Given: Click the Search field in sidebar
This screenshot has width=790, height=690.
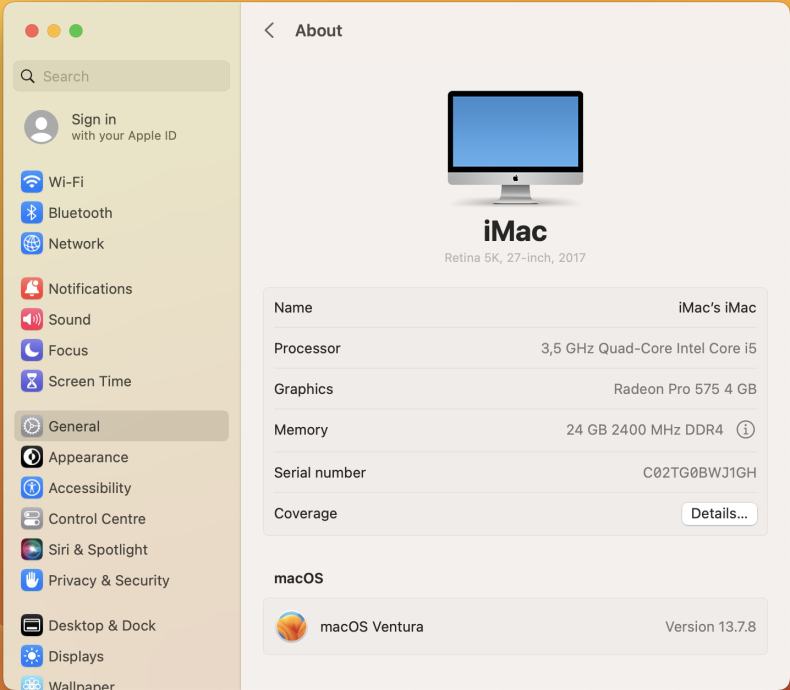Looking at the screenshot, I should 121,76.
